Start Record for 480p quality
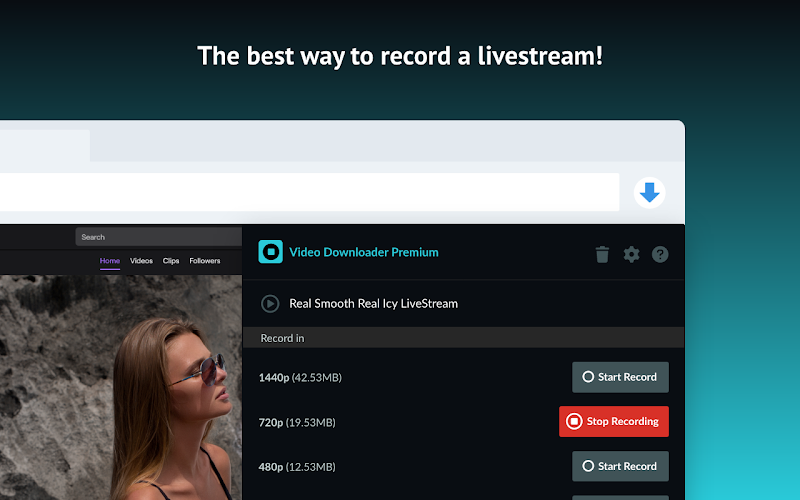Image resolution: width=800 pixels, height=500 pixels. [620, 466]
